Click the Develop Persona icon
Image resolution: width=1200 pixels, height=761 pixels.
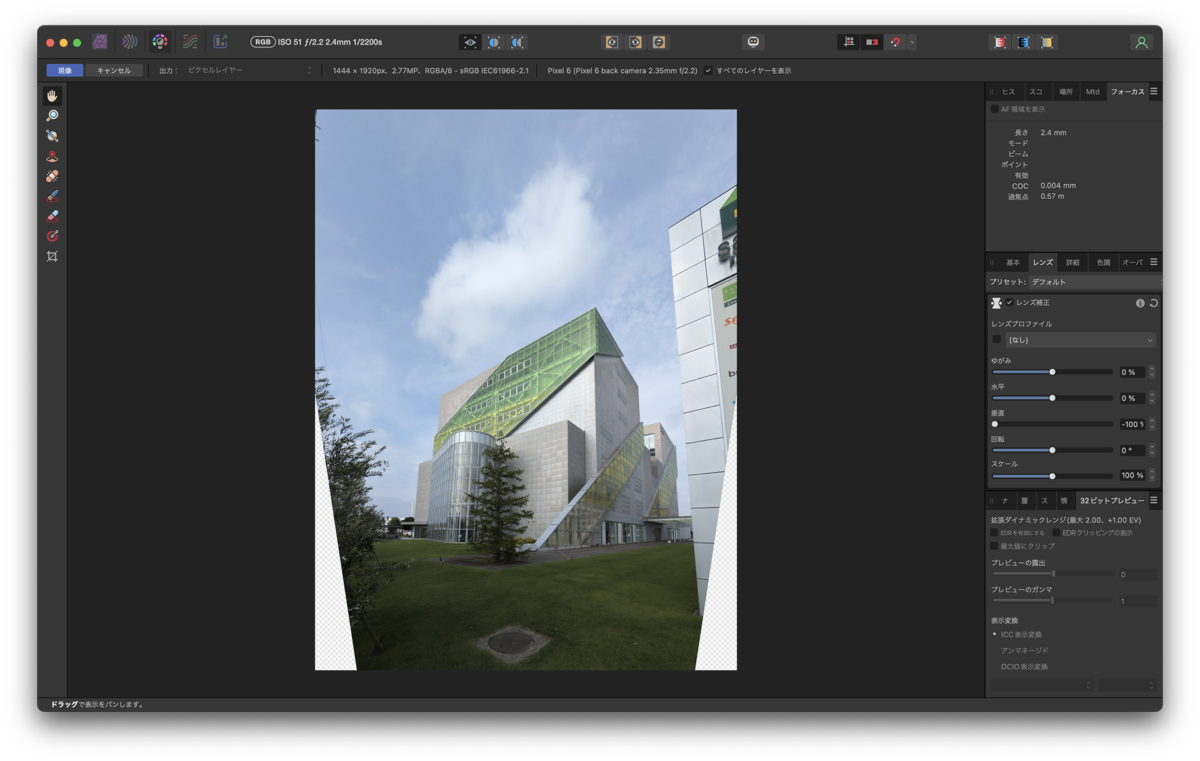(x=160, y=42)
